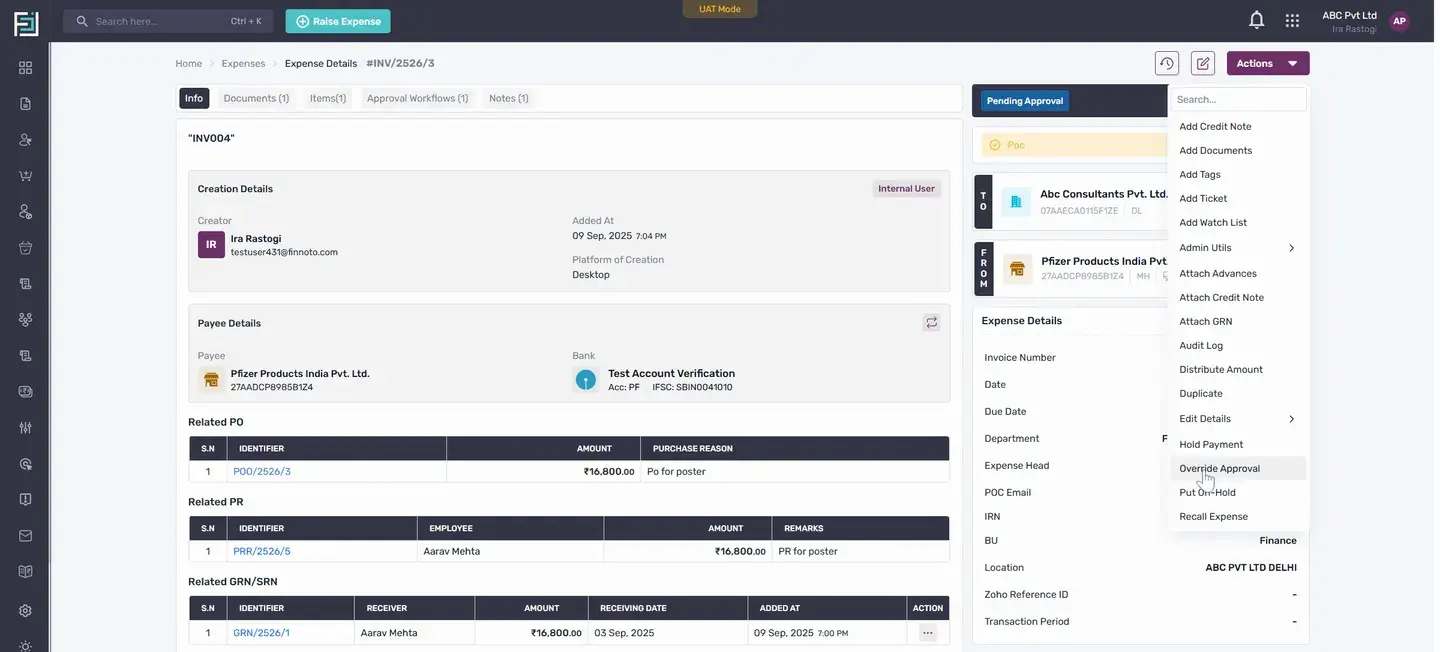Select Put On-Hold option
Screen dimensions: 1440x652
(x=1238, y=493)
